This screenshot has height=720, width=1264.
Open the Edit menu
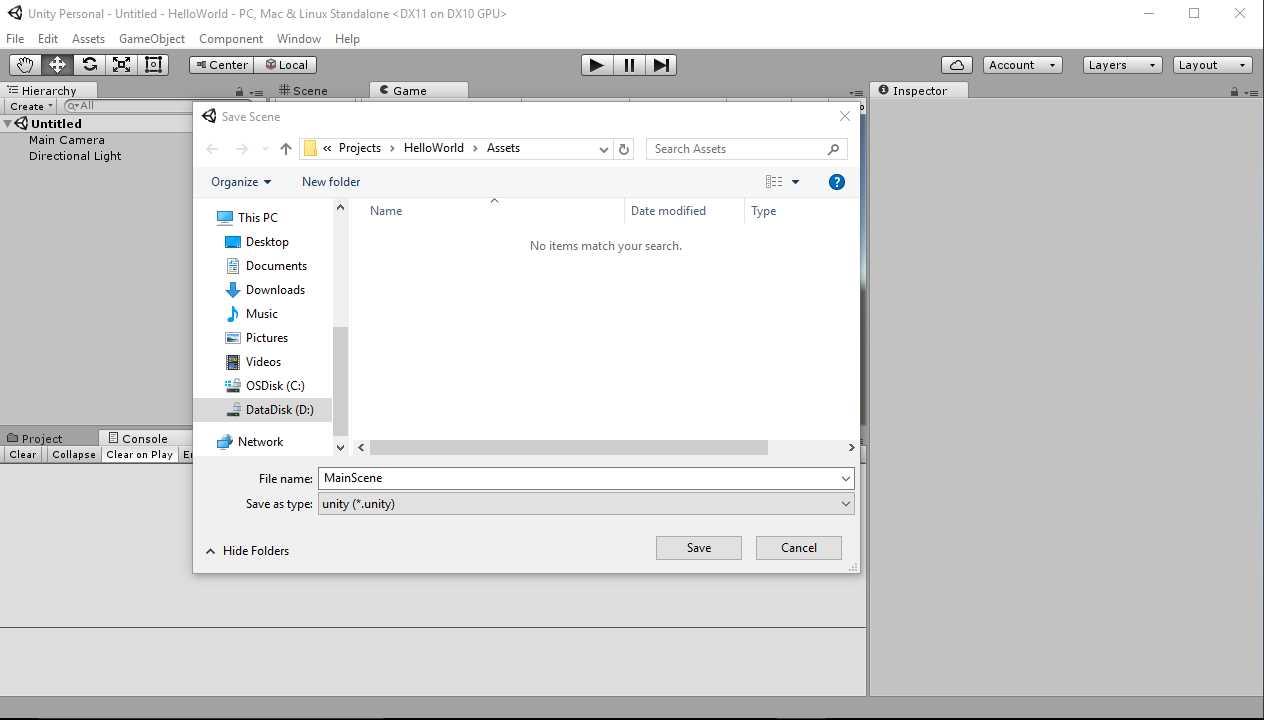click(48, 39)
